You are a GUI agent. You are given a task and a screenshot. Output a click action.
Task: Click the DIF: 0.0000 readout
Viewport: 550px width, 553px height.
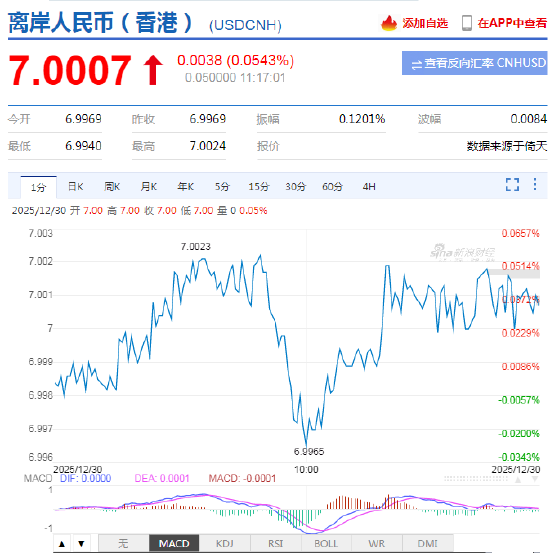(x=85, y=478)
